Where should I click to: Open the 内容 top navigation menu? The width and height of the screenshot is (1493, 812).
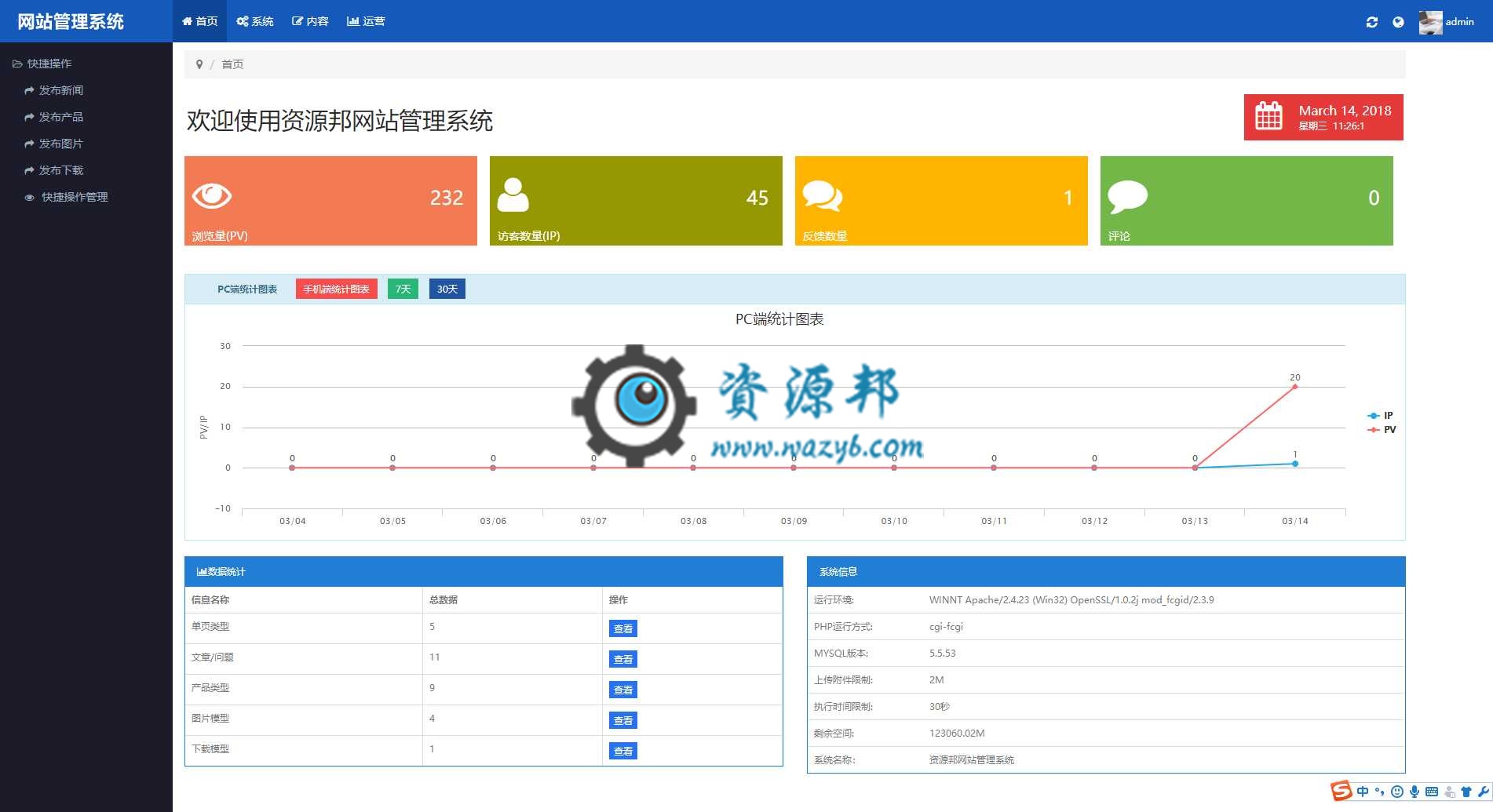(310, 21)
